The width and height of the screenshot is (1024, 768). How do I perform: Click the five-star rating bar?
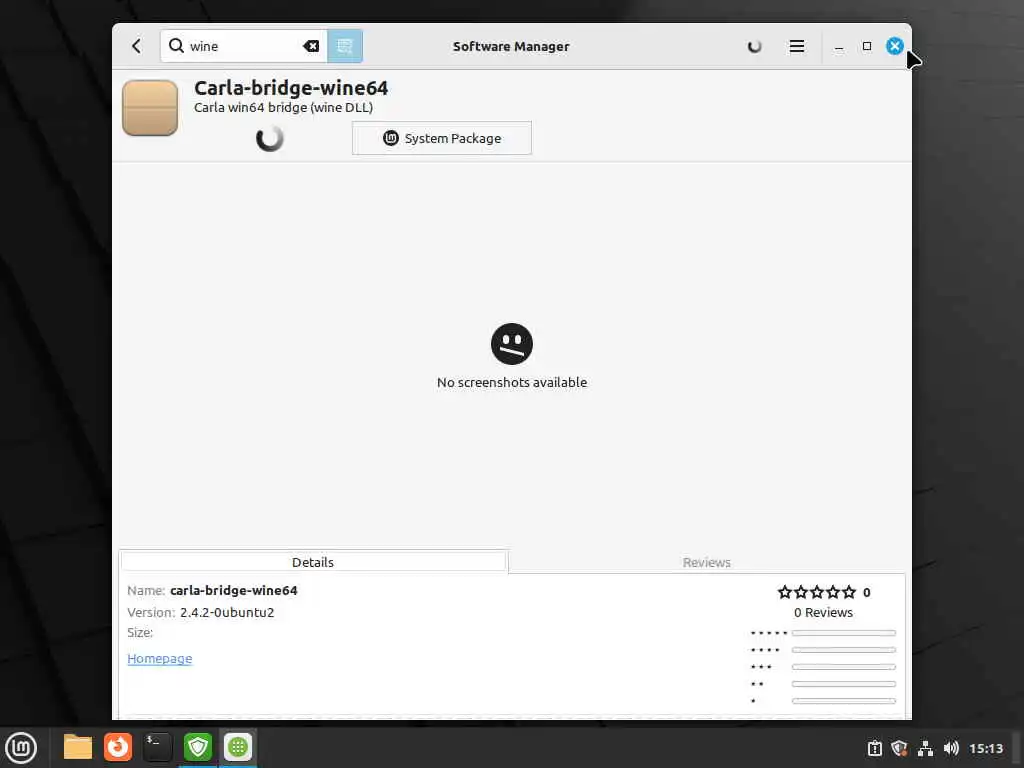point(843,633)
